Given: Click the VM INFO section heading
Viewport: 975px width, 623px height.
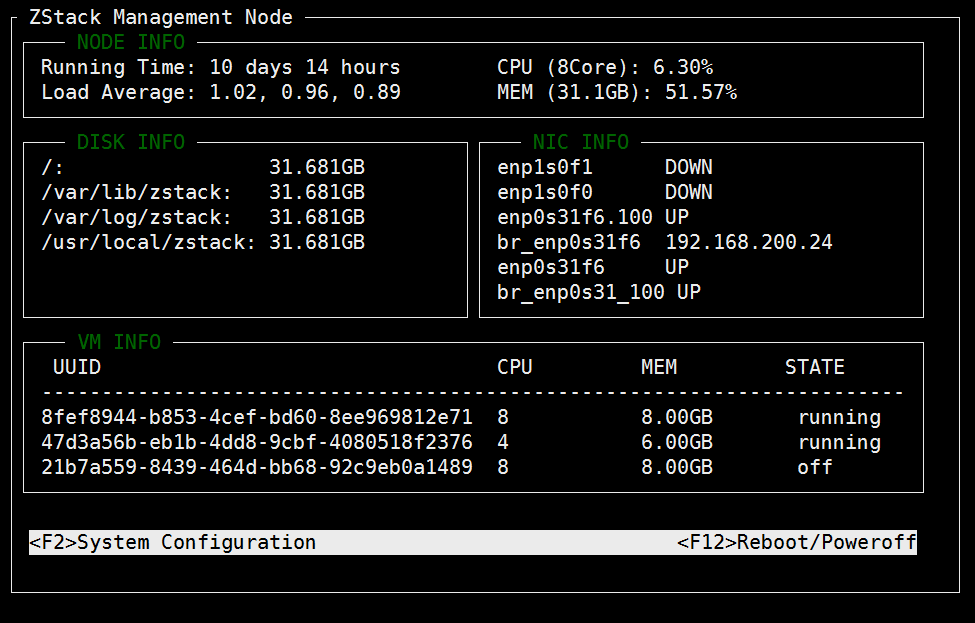Looking at the screenshot, I should (119, 342).
